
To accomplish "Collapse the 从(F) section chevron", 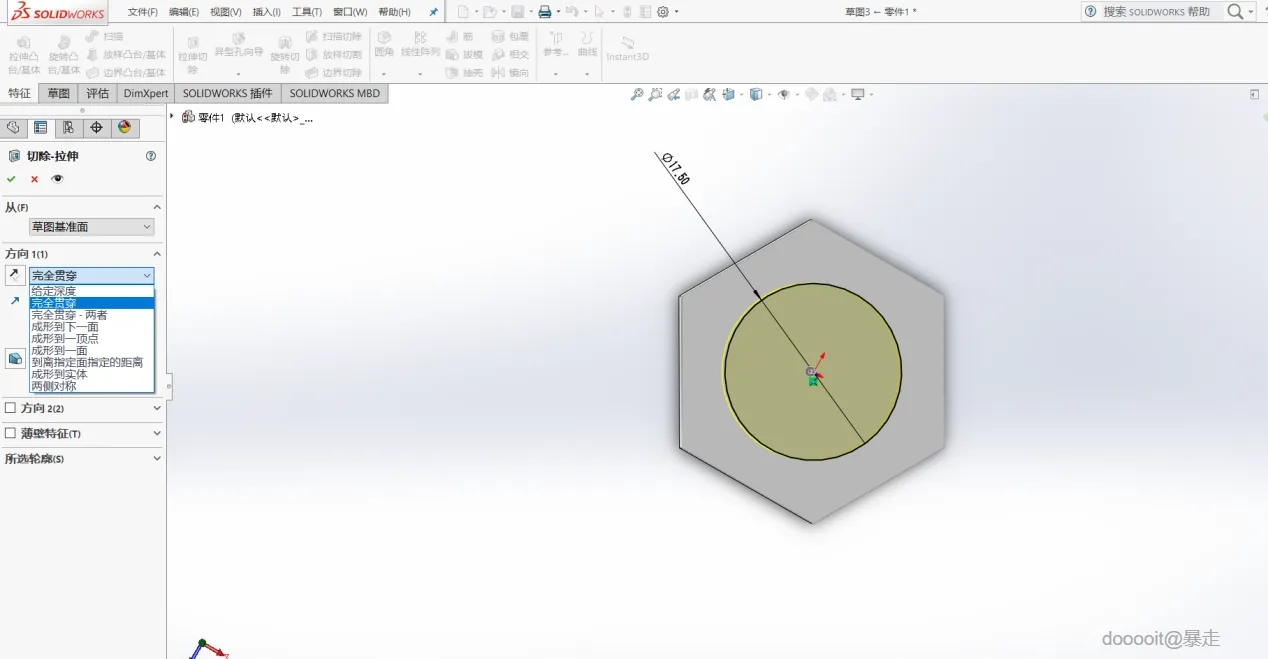I will pos(157,207).
